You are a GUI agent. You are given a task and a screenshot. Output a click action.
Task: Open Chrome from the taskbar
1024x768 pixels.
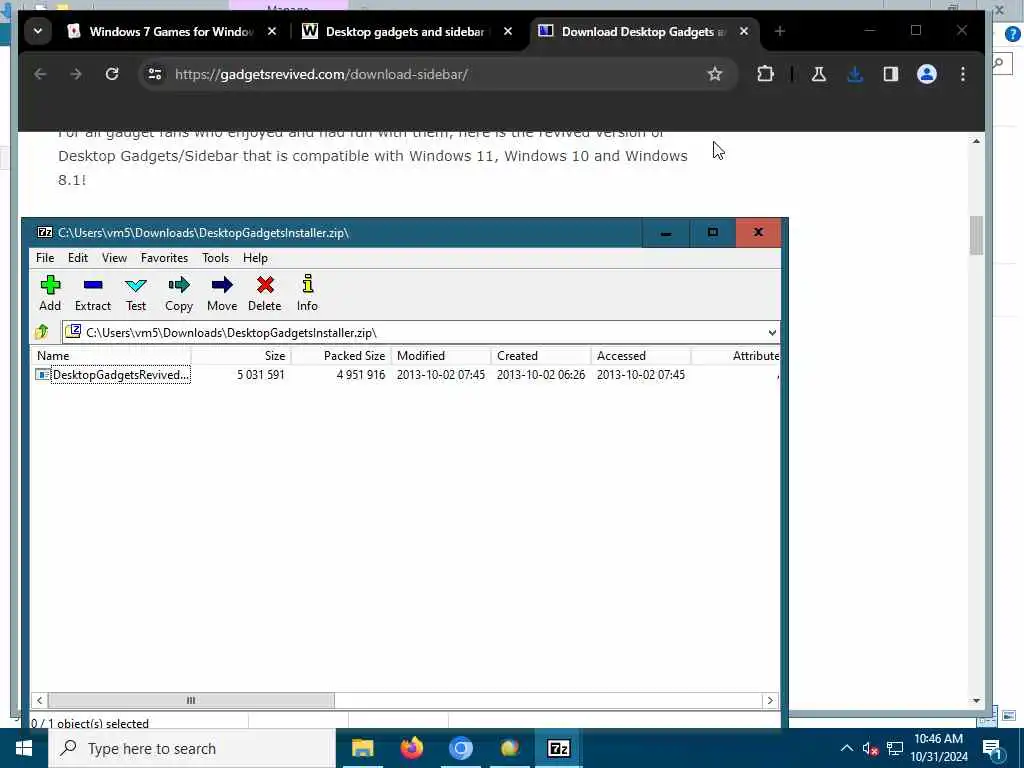coord(460,748)
